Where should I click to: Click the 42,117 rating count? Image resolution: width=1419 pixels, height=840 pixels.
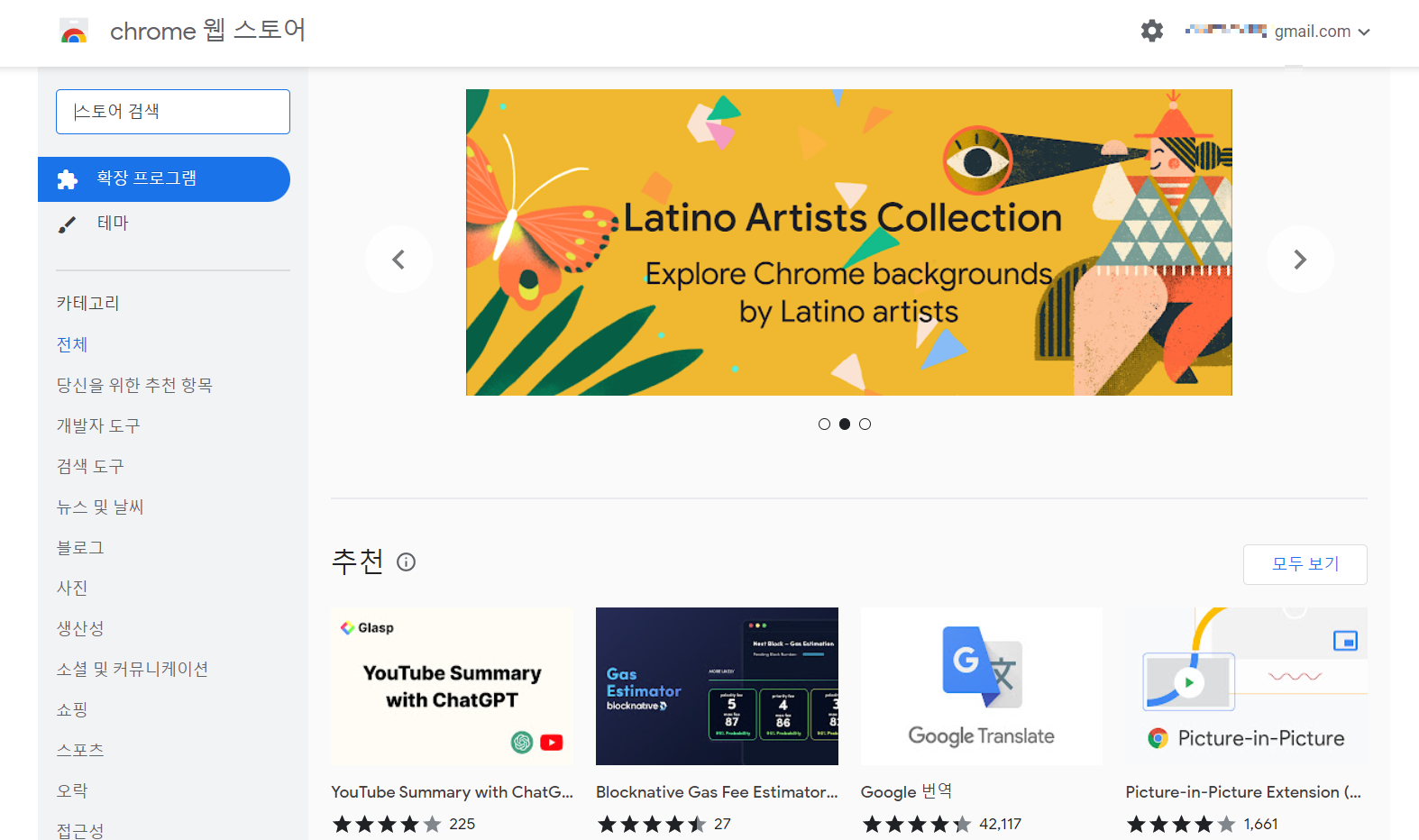pyautogui.click(x=1001, y=824)
